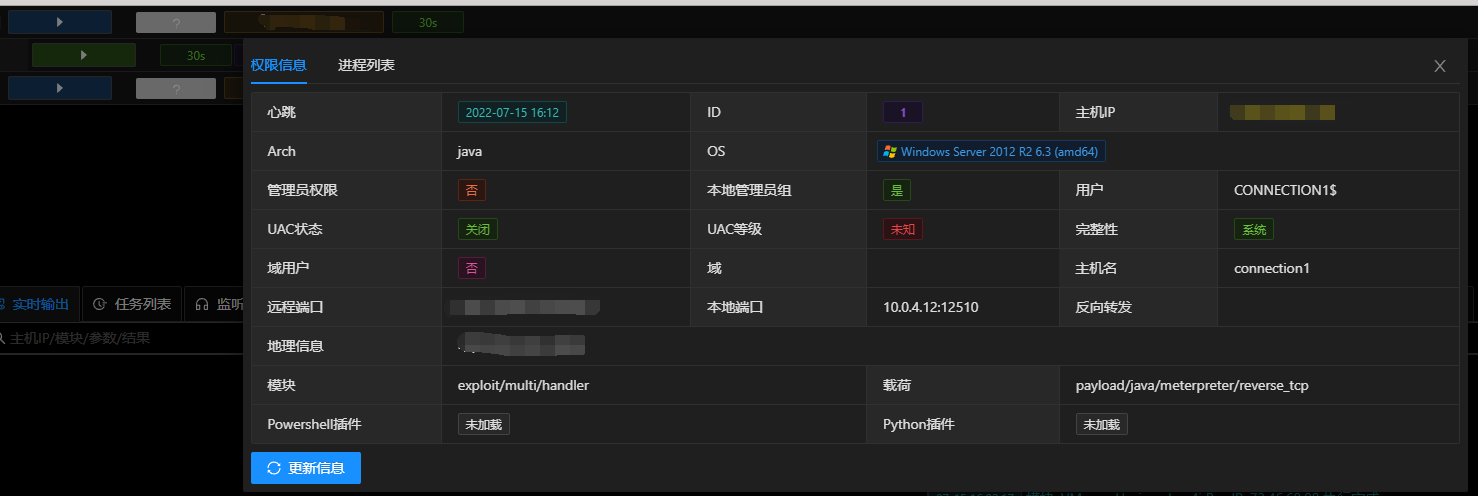Click the play arrow in the top blue row
Viewport: 1478px width, 496px height.
tap(60, 22)
